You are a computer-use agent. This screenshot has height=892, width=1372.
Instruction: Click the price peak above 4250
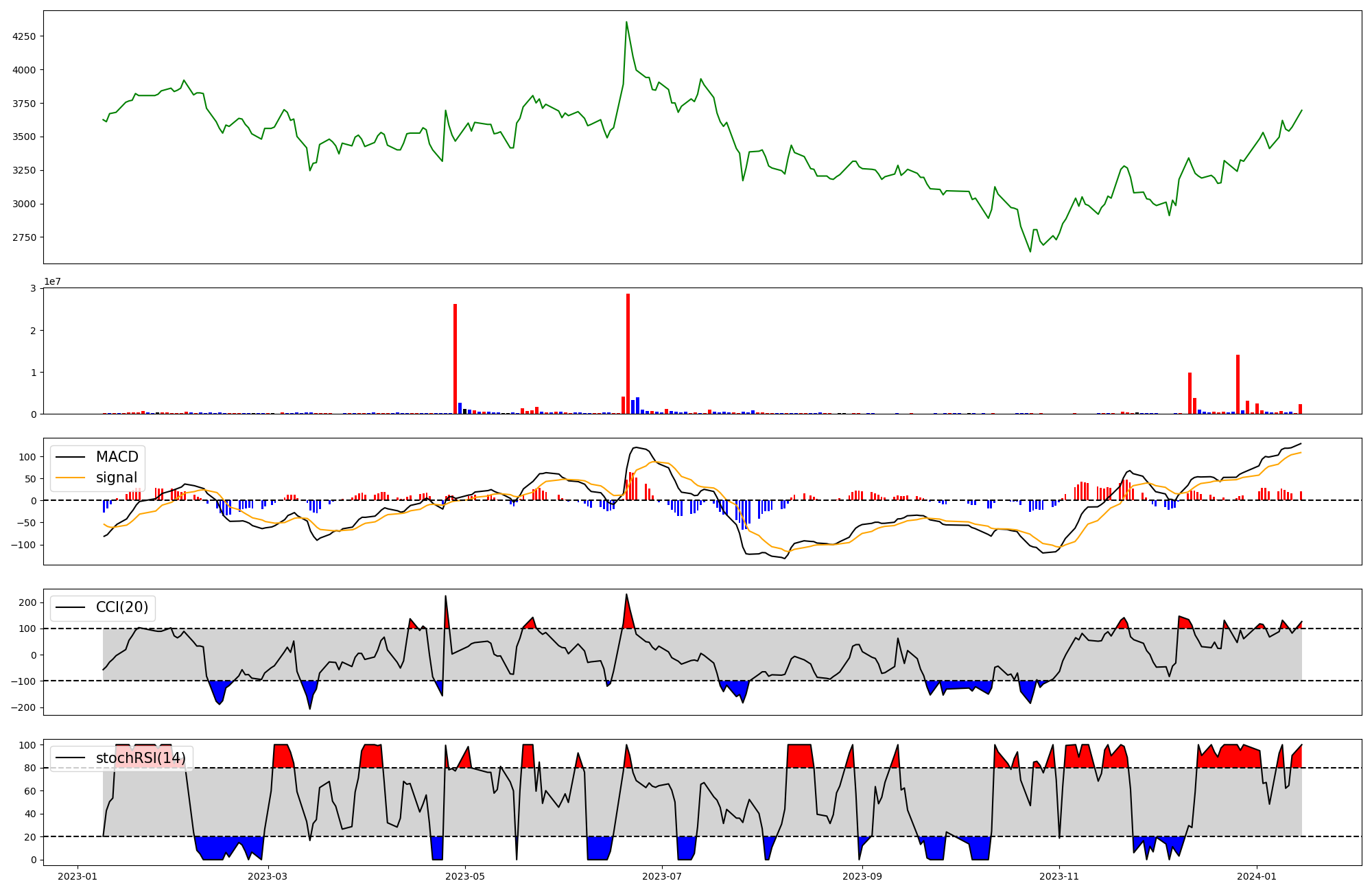[x=626, y=22]
